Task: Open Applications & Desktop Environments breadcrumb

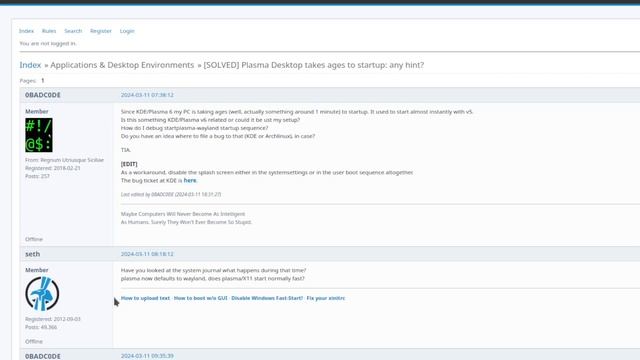Action: click(x=122, y=65)
